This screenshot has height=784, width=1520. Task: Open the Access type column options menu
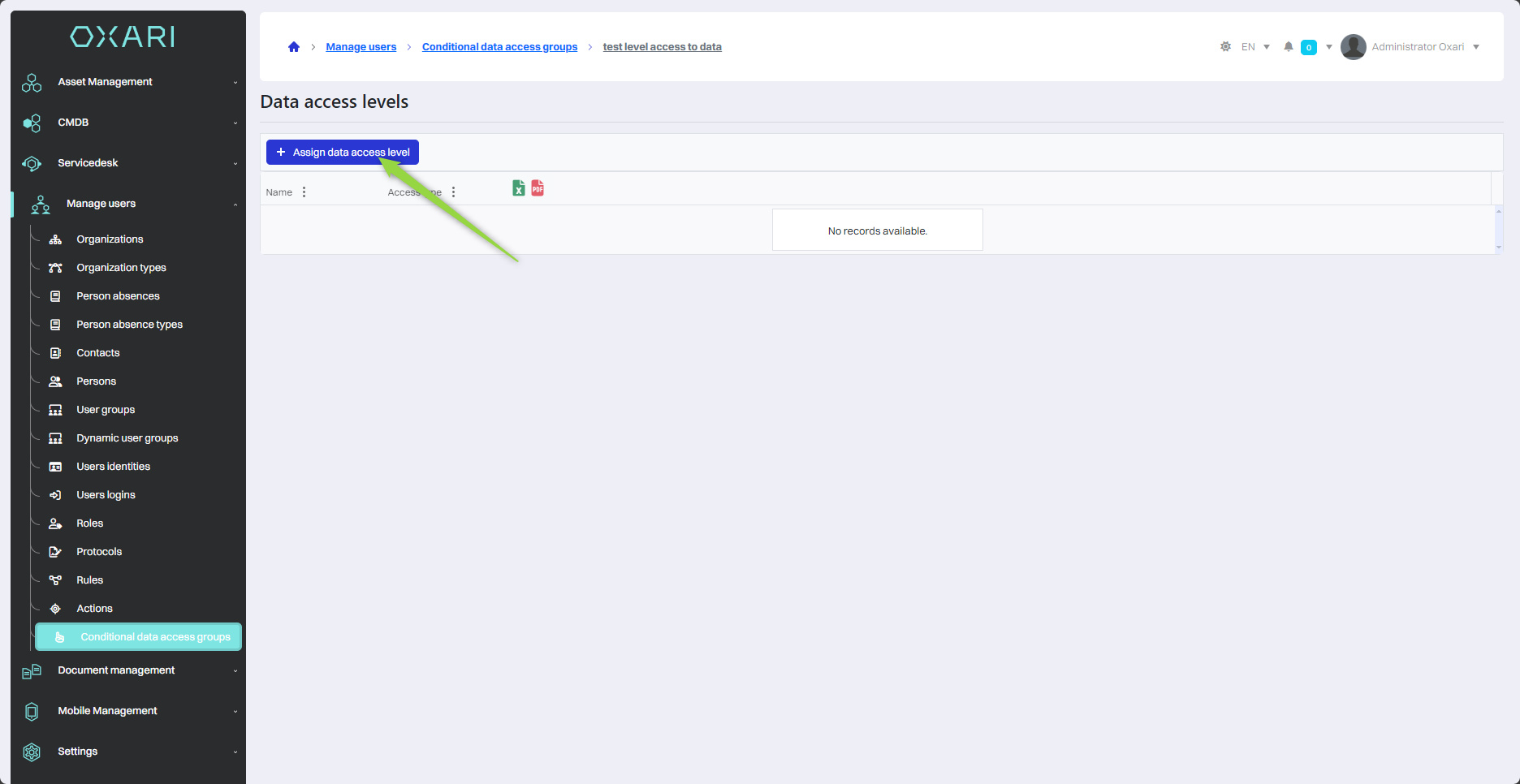pyautogui.click(x=453, y=192)
